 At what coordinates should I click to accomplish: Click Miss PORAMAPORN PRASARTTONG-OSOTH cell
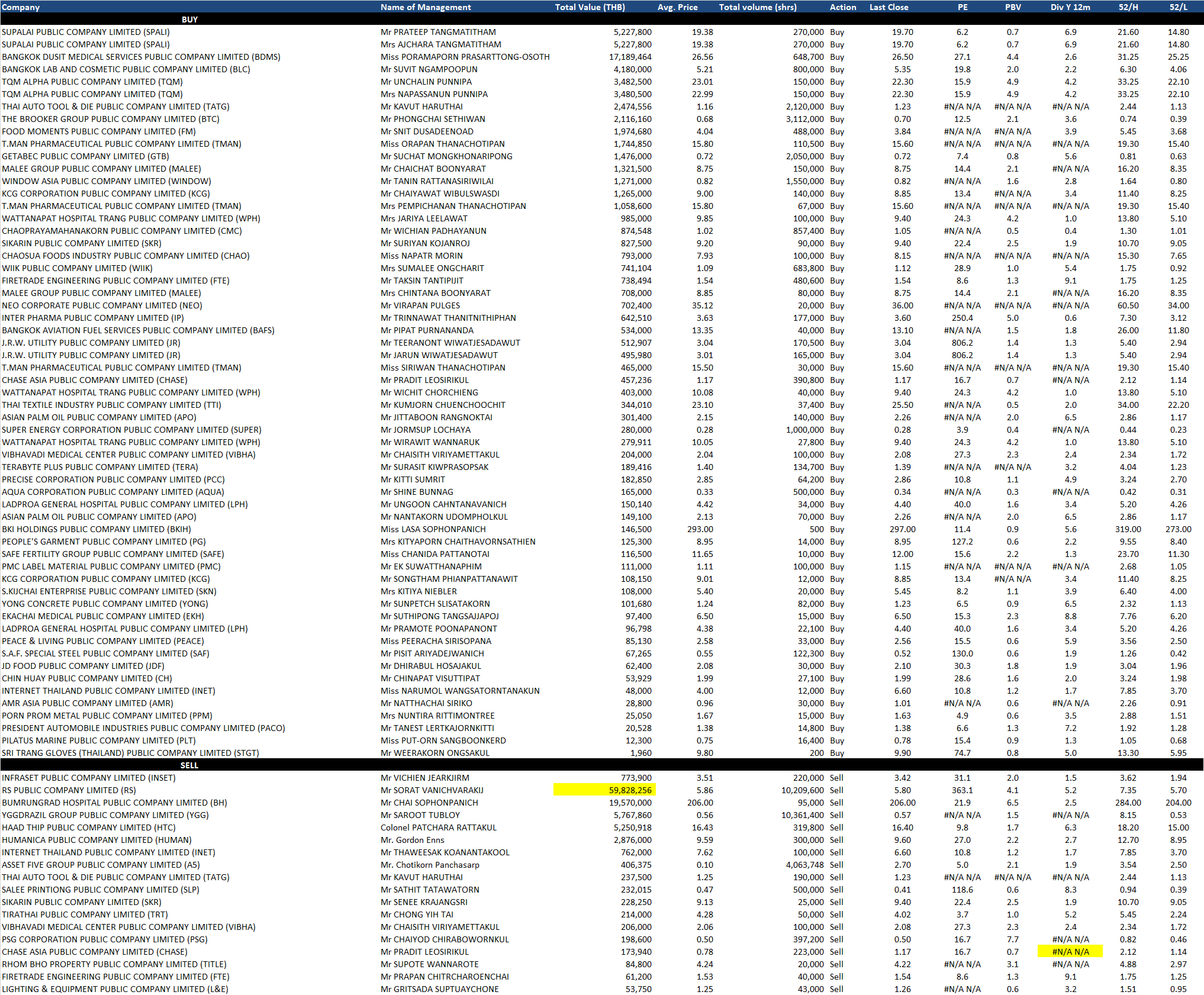pyautogui.click(x=465, y=57)
